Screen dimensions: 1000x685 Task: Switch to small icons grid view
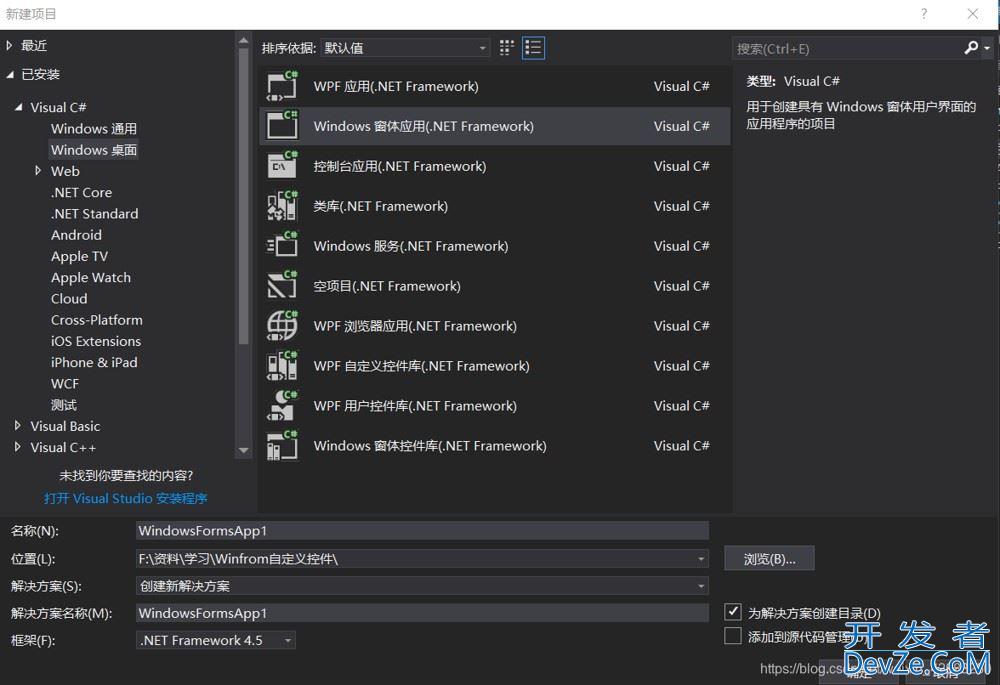[506, 48]
